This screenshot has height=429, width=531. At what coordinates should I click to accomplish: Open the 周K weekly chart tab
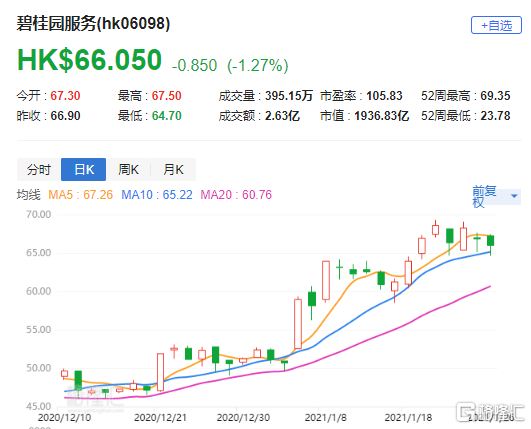(x=128, y=169)
